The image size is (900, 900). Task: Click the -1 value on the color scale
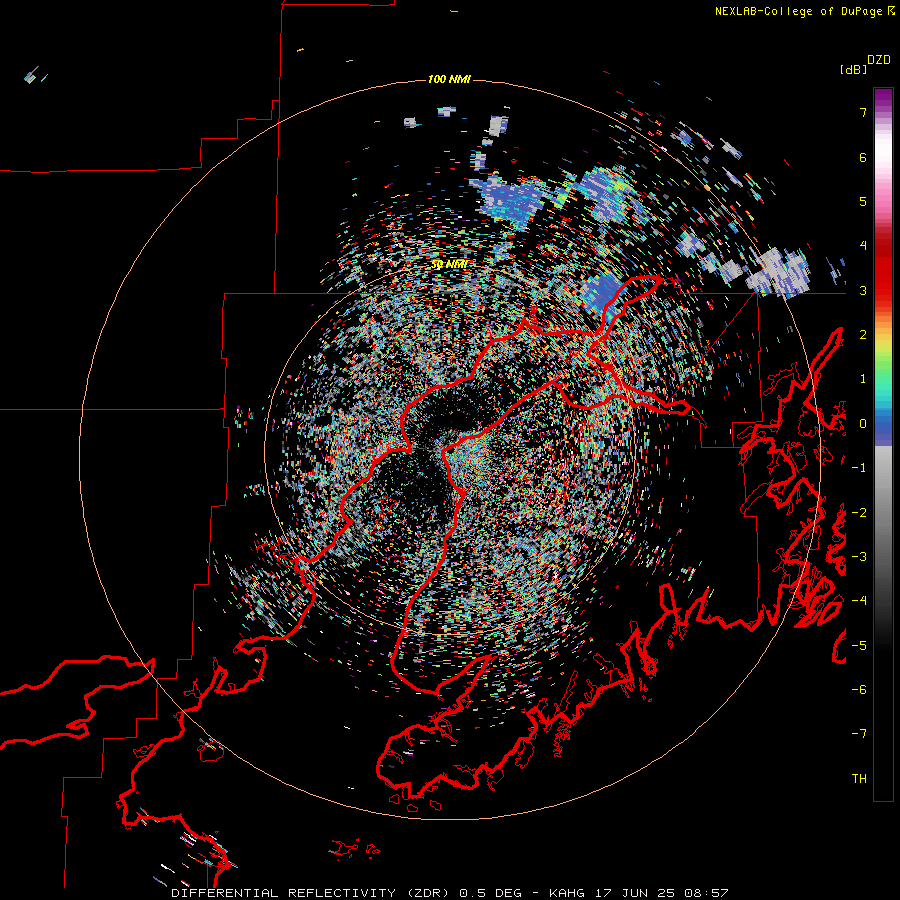coord(859,468)
